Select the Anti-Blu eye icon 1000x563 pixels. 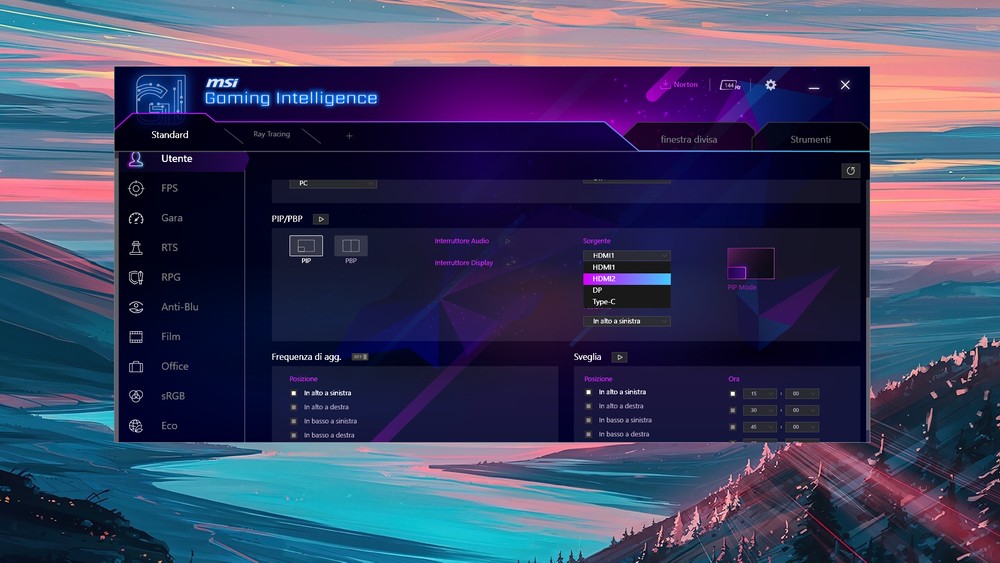click(x=136, y=307)
